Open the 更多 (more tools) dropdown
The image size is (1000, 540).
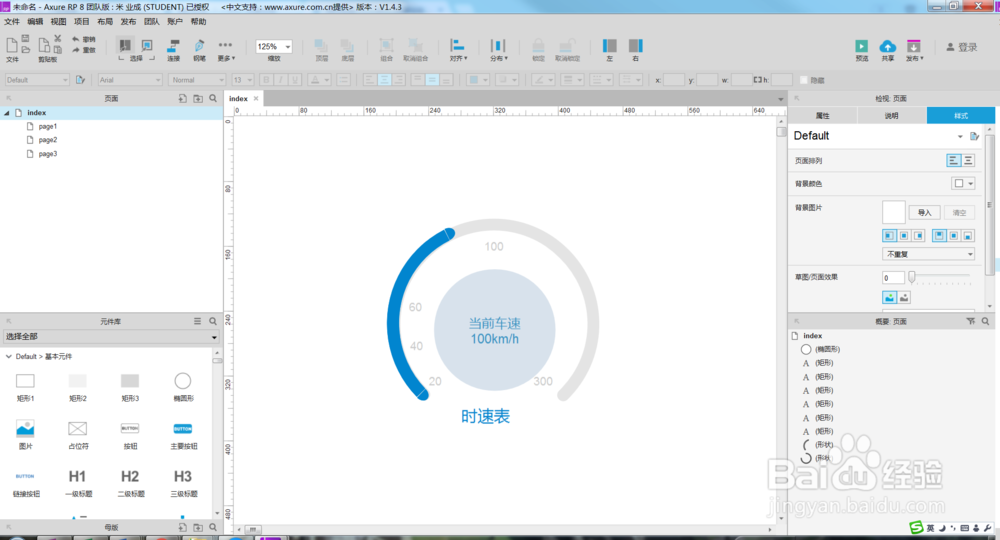point(226,50)
